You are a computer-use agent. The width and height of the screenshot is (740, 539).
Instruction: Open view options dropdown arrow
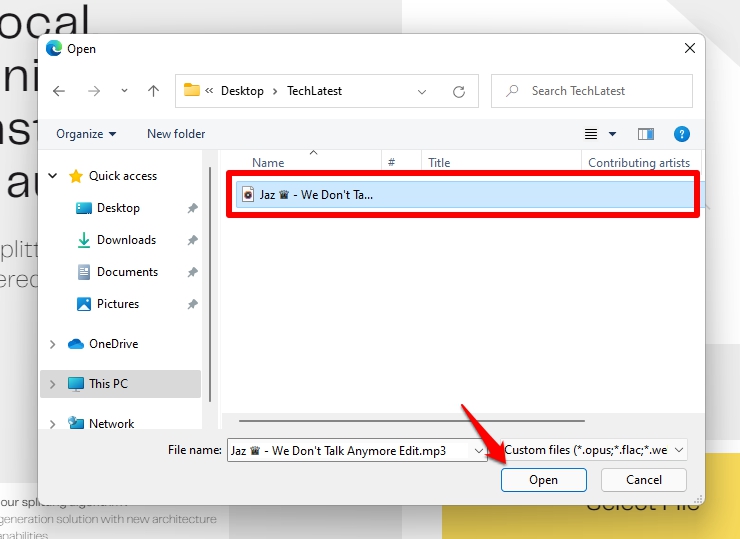click(x=613, y=134)
